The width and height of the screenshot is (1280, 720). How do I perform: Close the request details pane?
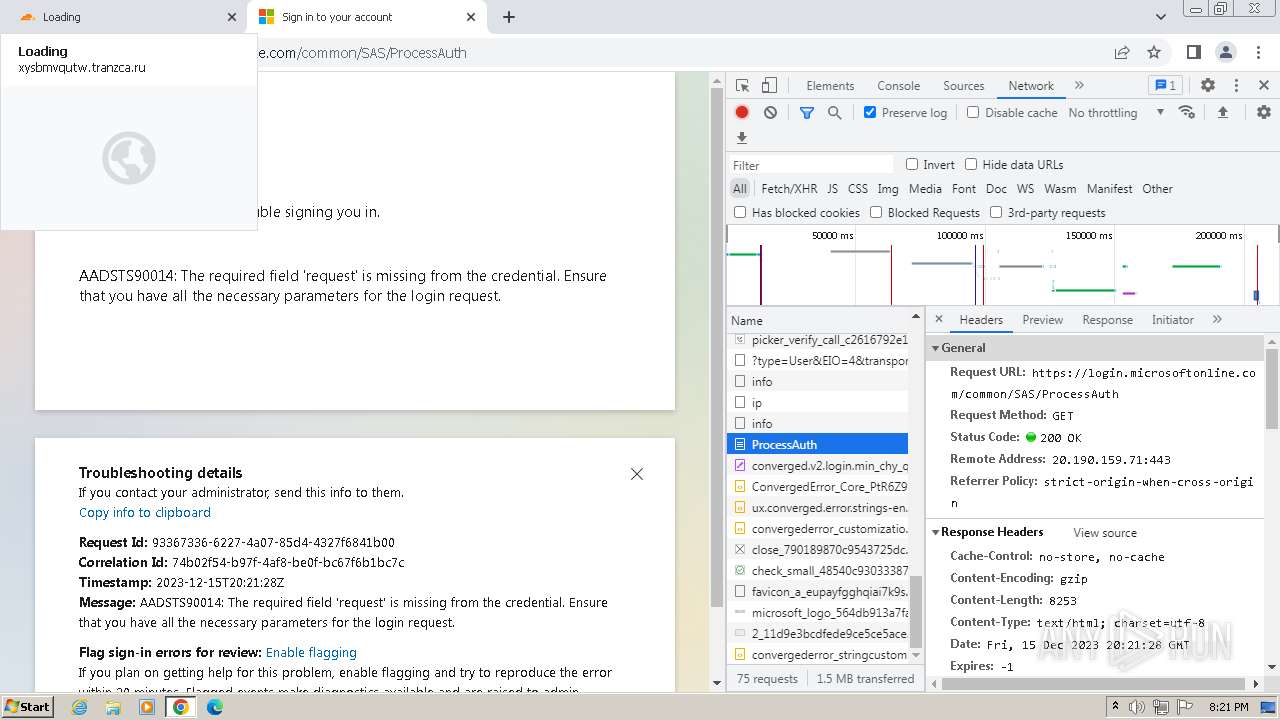click(x=939, y=320)
